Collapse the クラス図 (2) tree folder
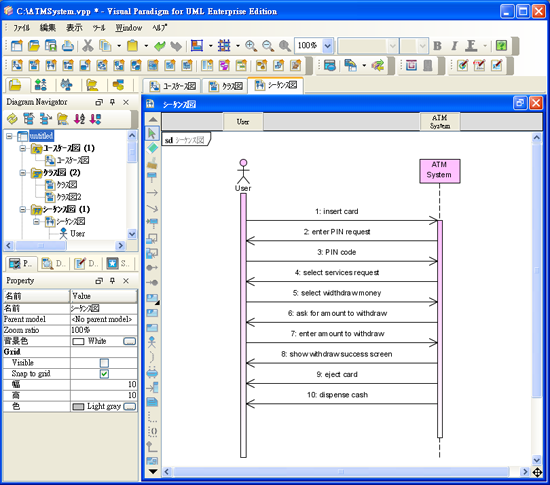Viewport: 550px width, 485px height. point(23,173)
